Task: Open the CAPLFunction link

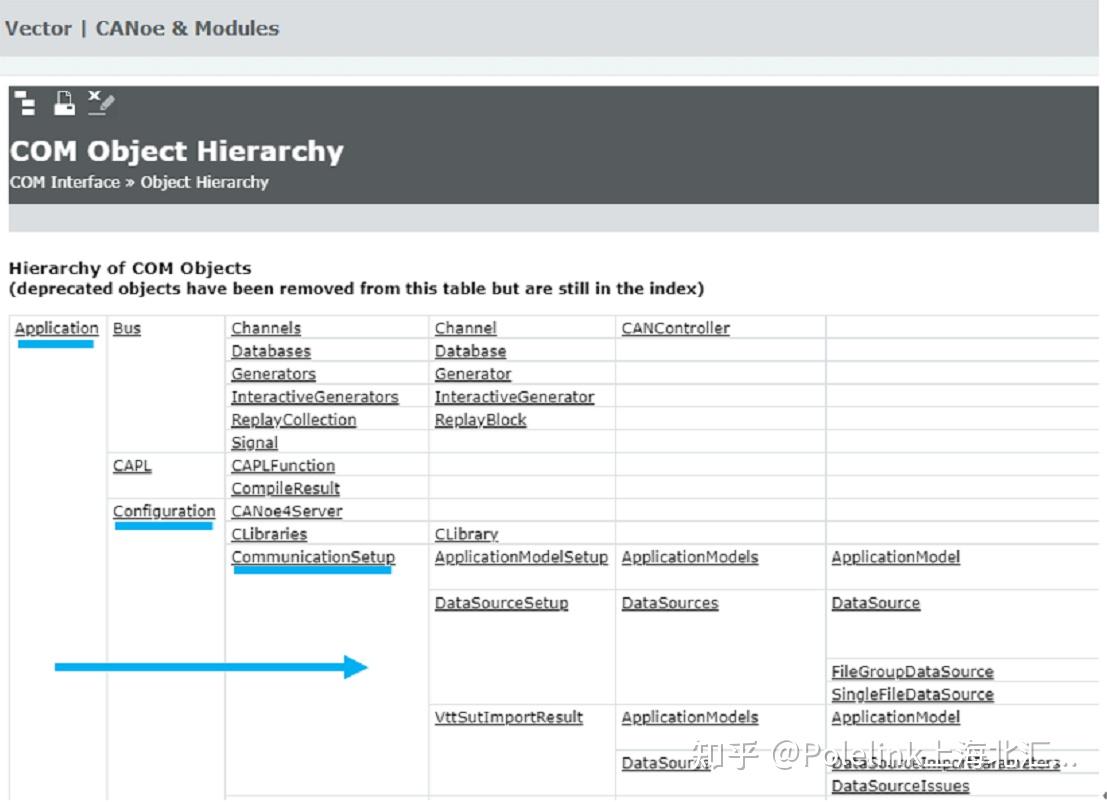Action: (283, 465)
